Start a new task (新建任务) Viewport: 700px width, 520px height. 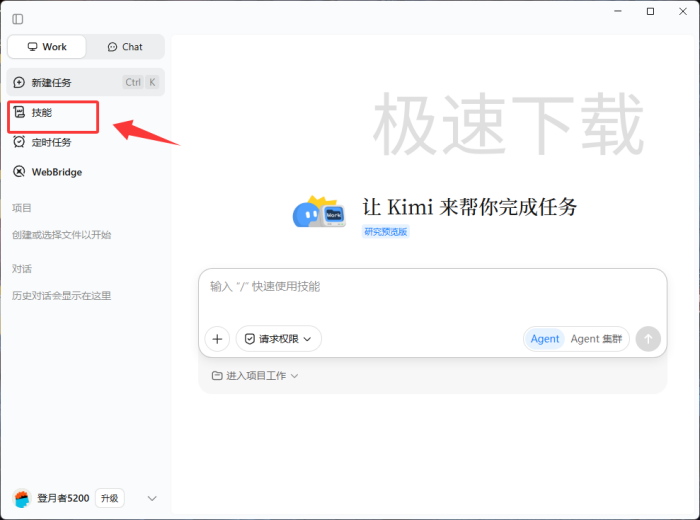click(x=86, y=82)
